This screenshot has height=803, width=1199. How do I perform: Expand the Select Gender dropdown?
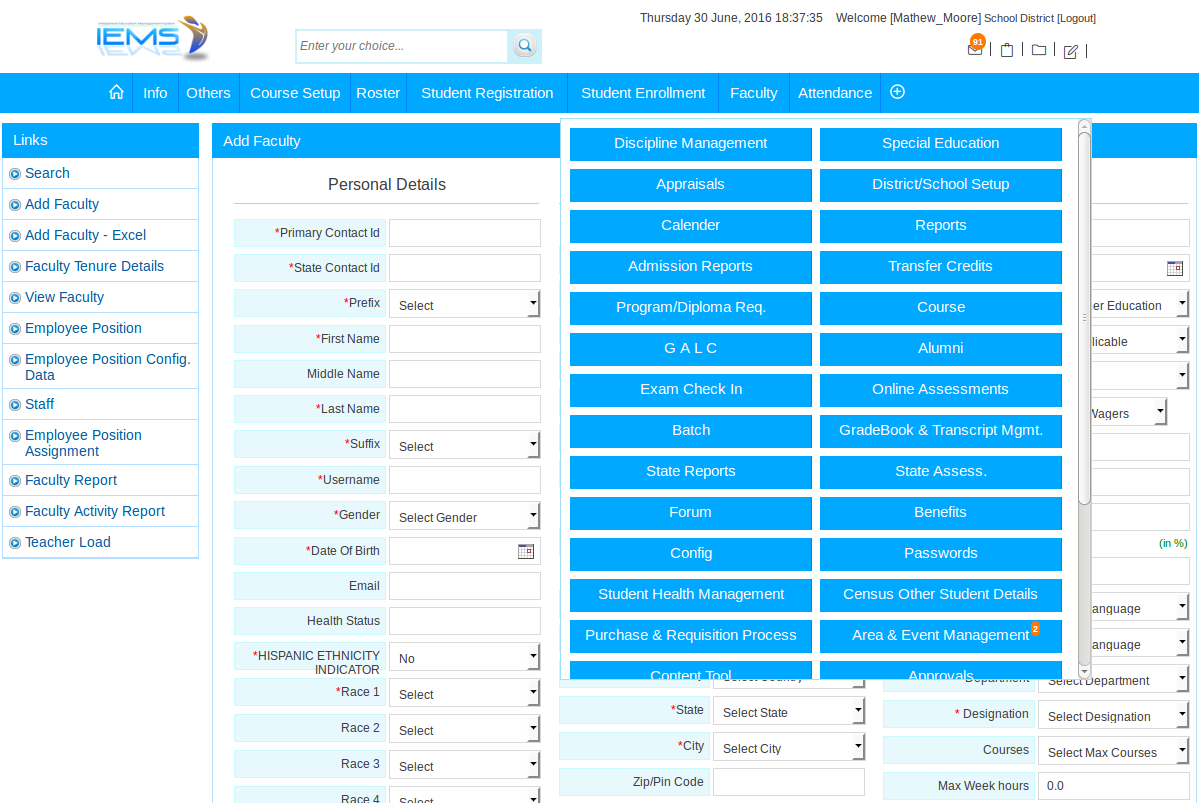tap(464, 516)
